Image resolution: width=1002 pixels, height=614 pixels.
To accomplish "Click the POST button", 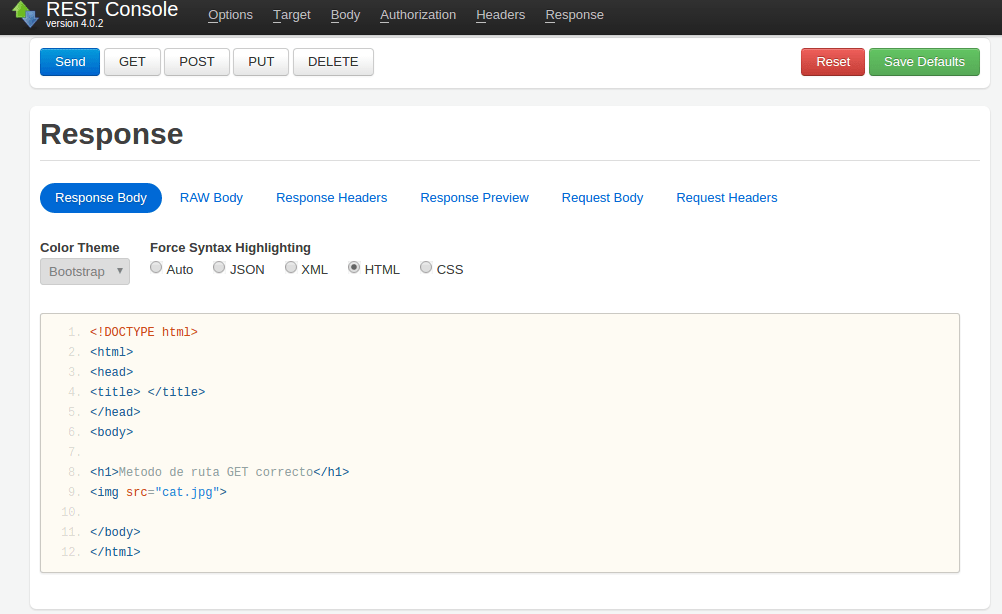I will (x=196, y=61).
